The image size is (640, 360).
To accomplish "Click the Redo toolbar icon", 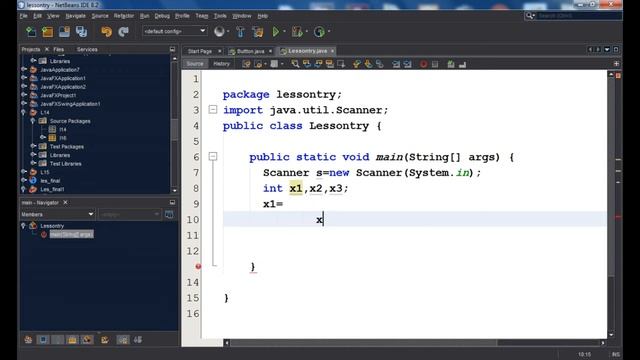I will pyautogui.click(x=123, y=31).
